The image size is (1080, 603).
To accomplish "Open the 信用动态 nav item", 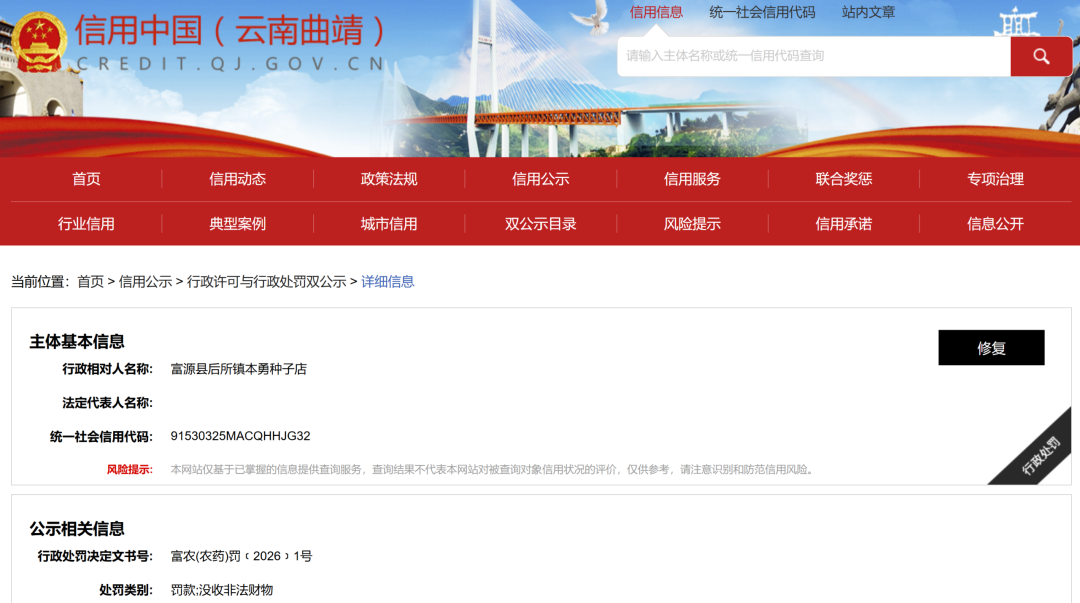I will 238,179.
